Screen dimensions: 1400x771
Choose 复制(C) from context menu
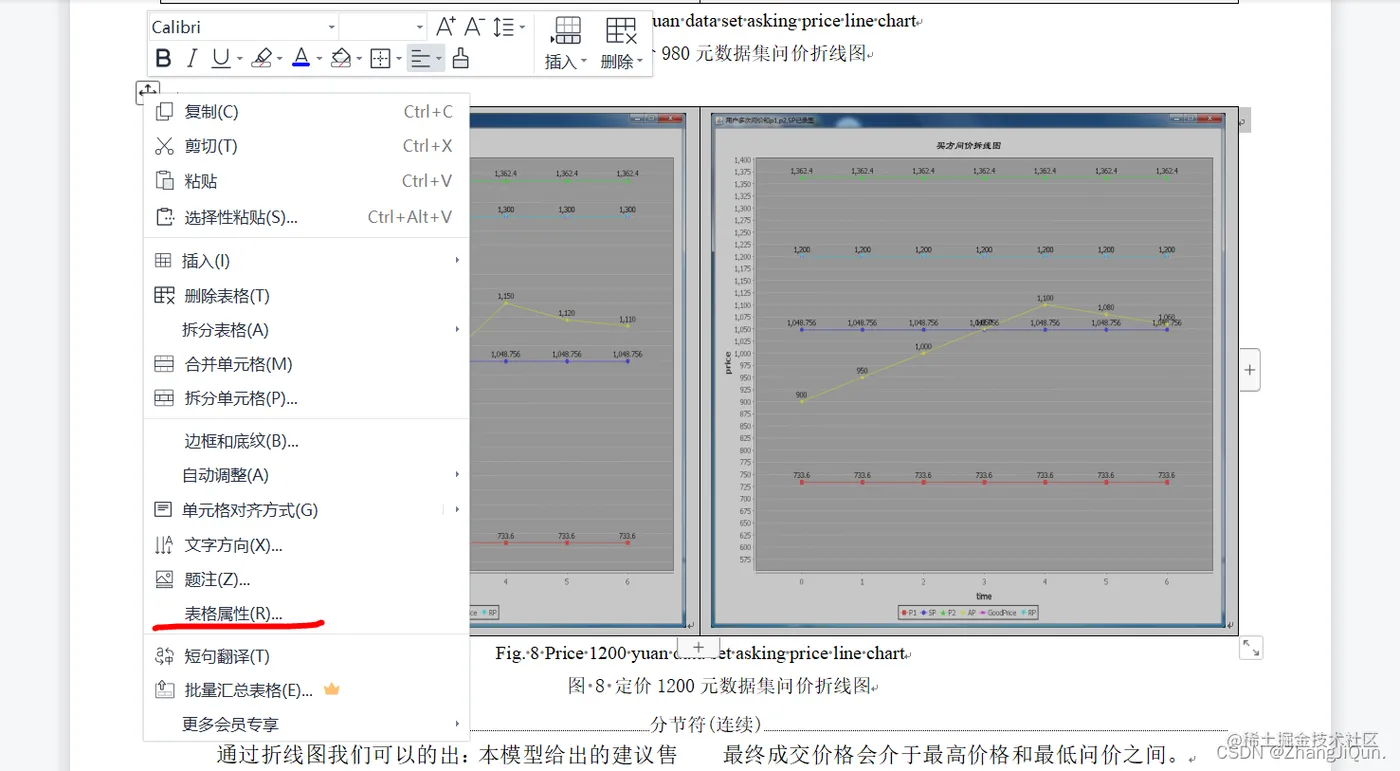[306, 112]
